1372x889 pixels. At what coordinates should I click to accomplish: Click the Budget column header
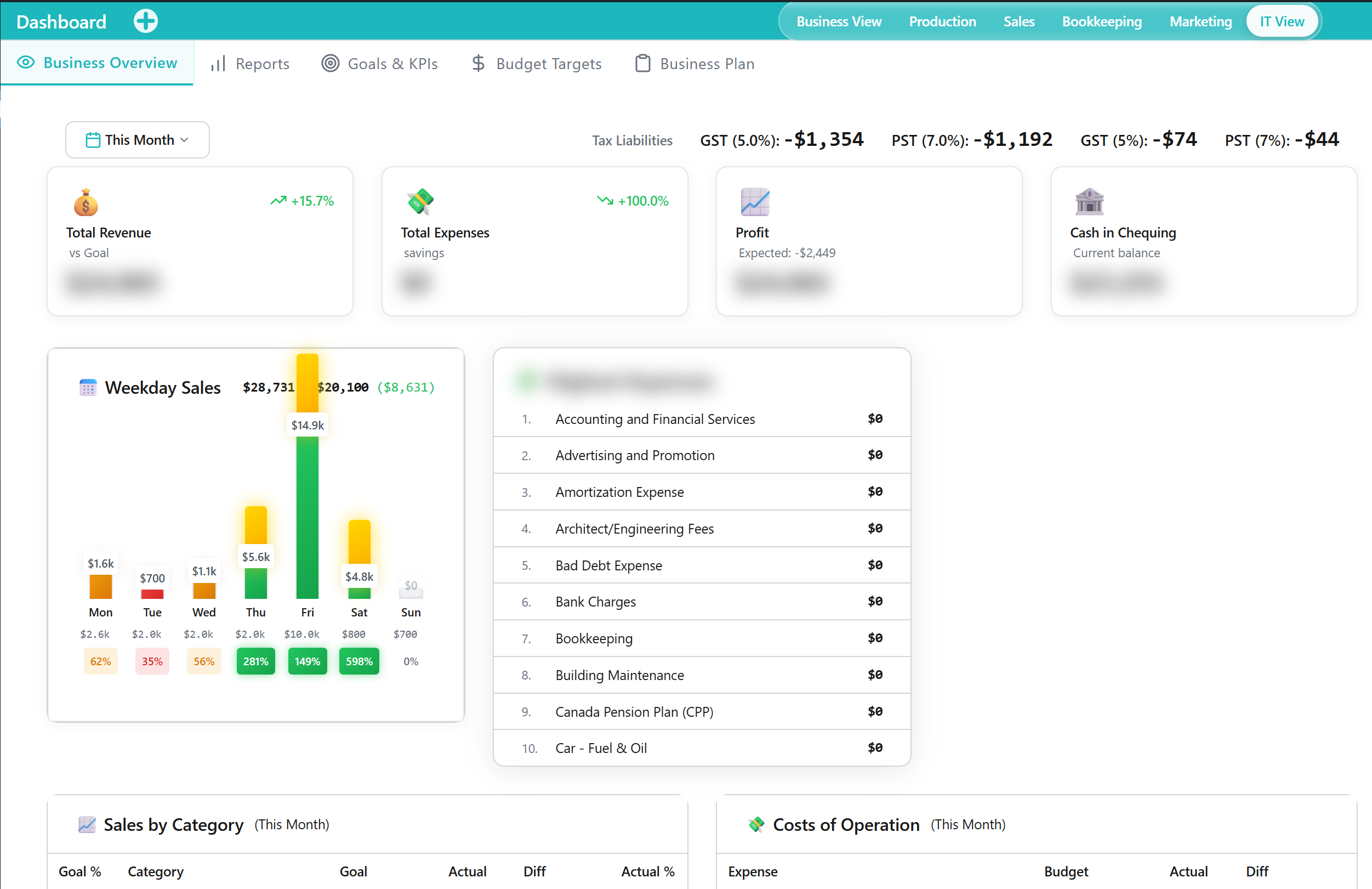point(1066,871)
